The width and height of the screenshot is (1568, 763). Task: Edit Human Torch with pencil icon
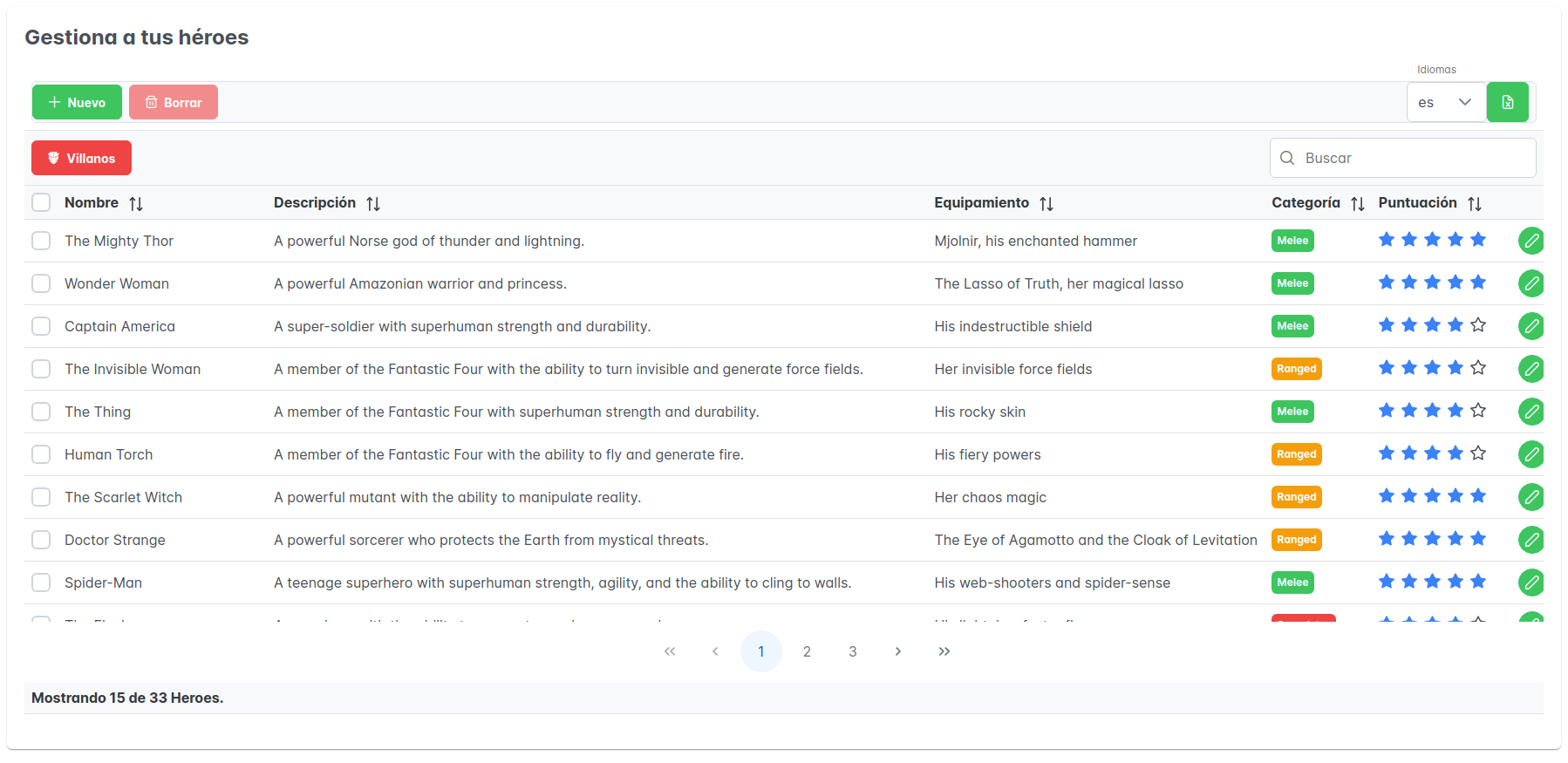(1531, 454)
